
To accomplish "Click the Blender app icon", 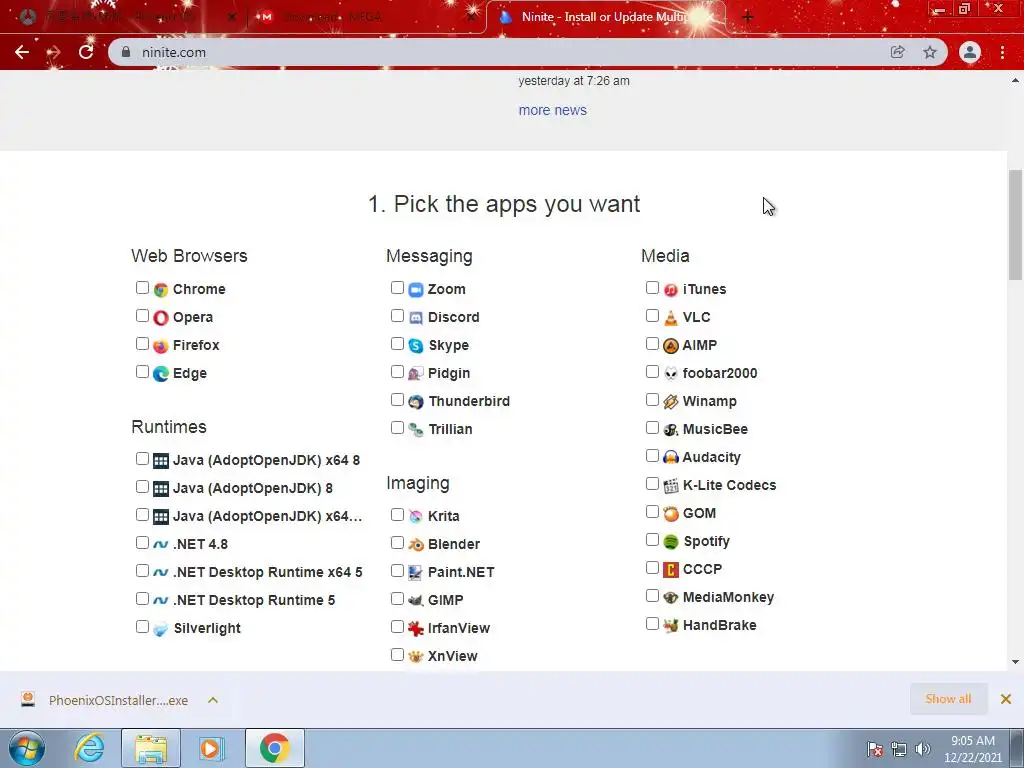I will point(416,544).
